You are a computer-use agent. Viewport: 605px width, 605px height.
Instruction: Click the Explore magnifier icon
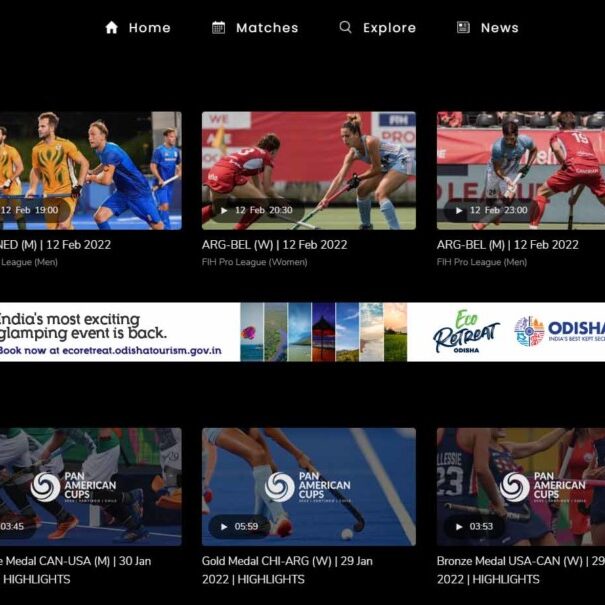pos(345,27)
